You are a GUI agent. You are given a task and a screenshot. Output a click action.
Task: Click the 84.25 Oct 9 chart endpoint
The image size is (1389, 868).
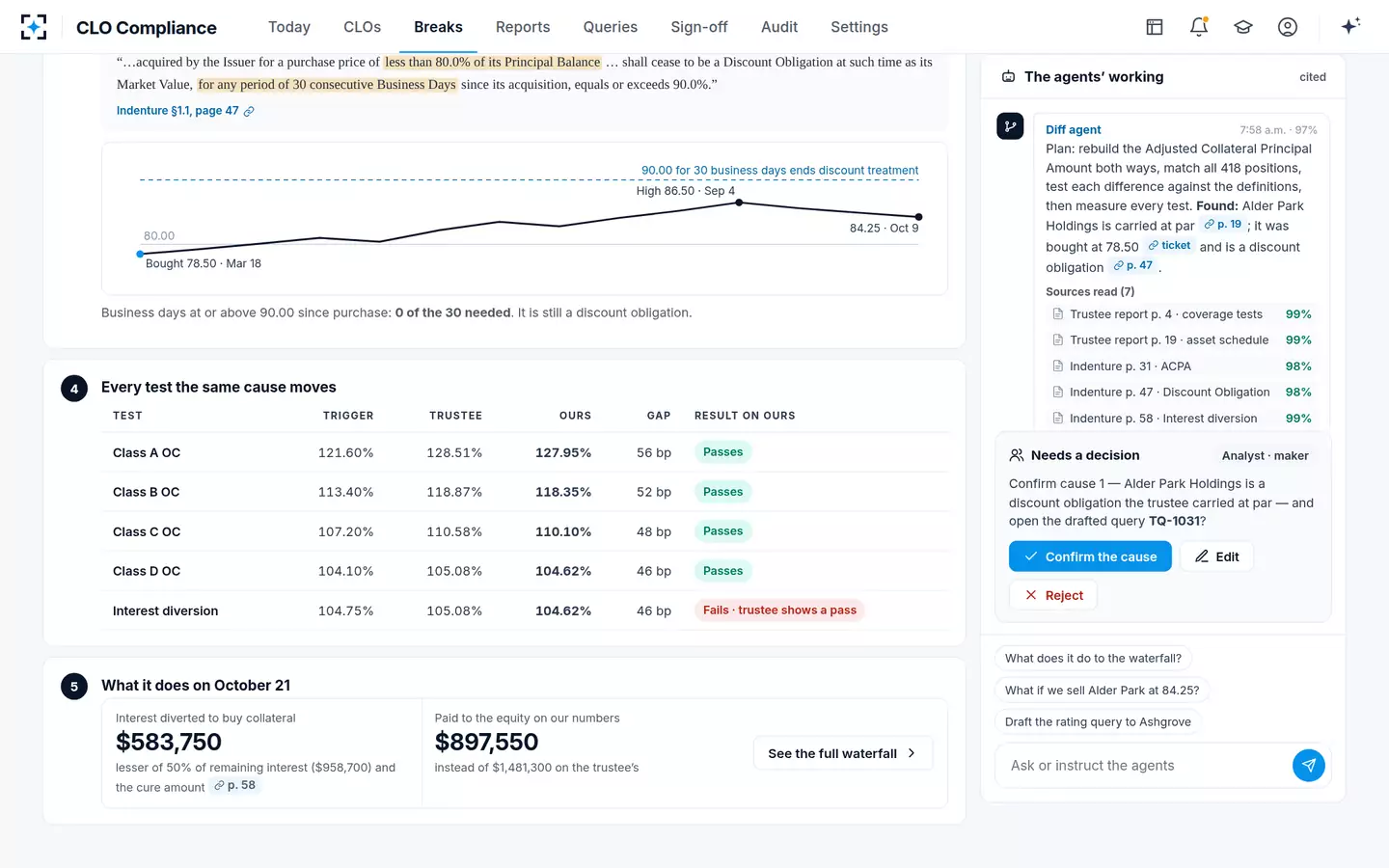[918, 217]
